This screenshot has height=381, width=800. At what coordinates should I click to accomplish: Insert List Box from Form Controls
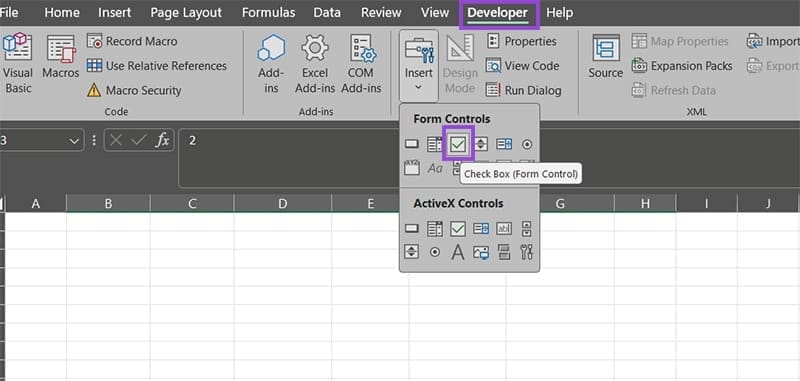click(x=504, y=144)
